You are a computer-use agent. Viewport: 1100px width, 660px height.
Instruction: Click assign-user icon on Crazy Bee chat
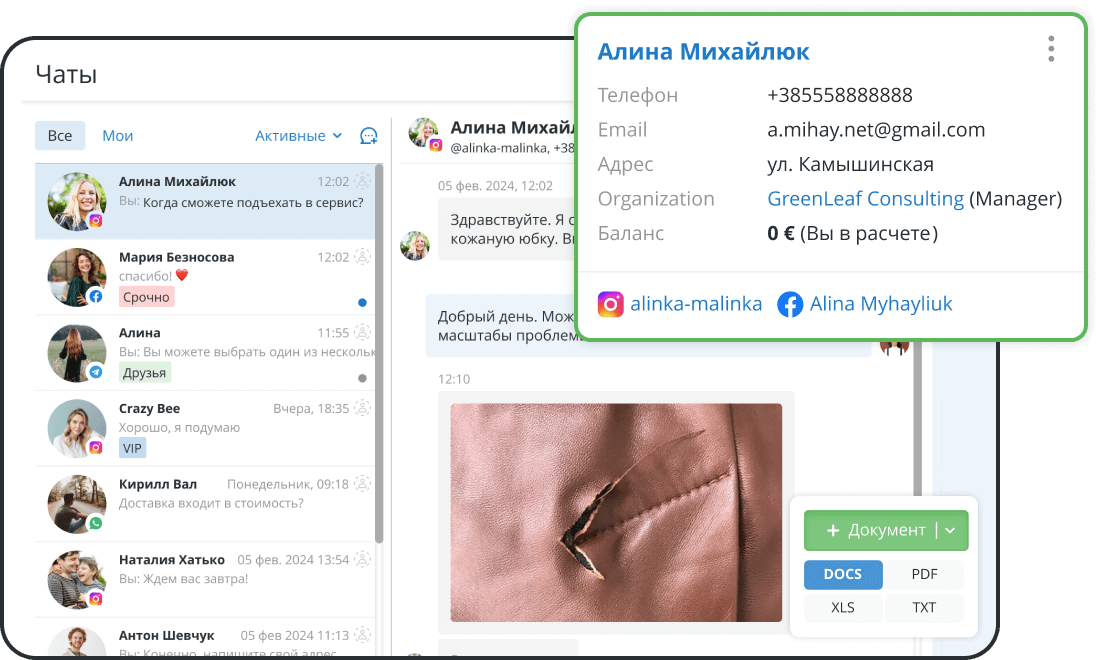pyautogui.click(x=363, y=408)
